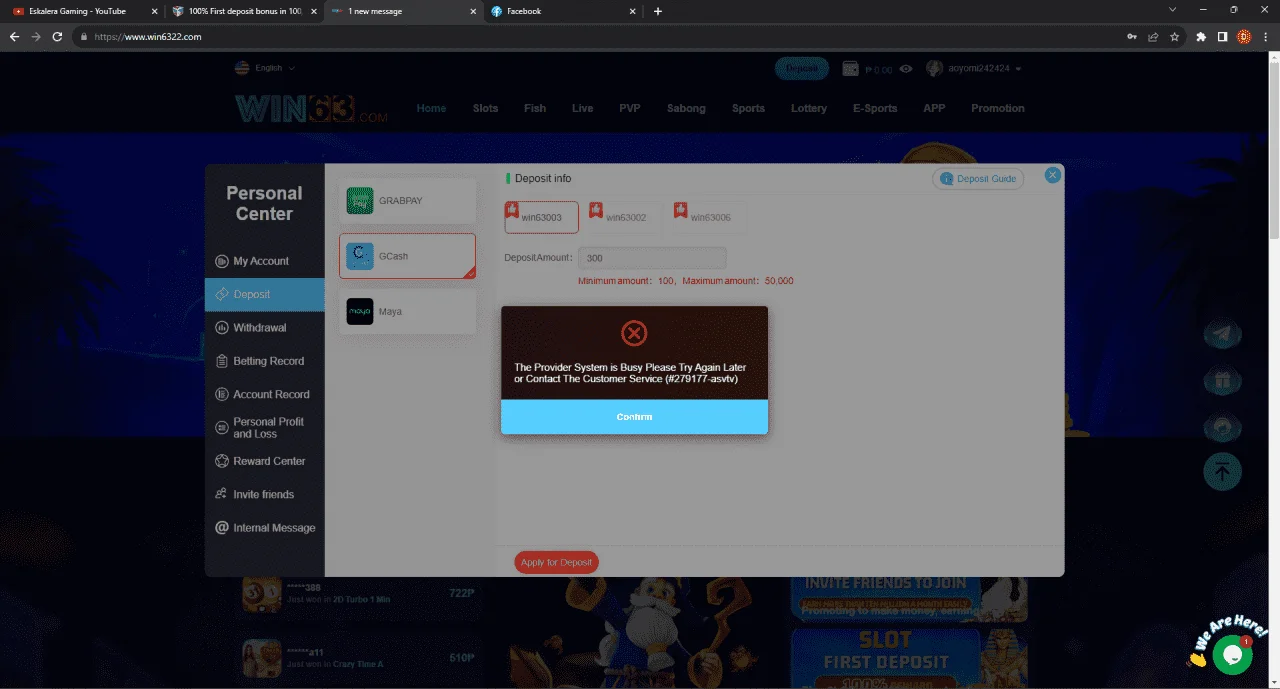Open a new browser tab
The image size is (1280, 689).
click(657, 11)
